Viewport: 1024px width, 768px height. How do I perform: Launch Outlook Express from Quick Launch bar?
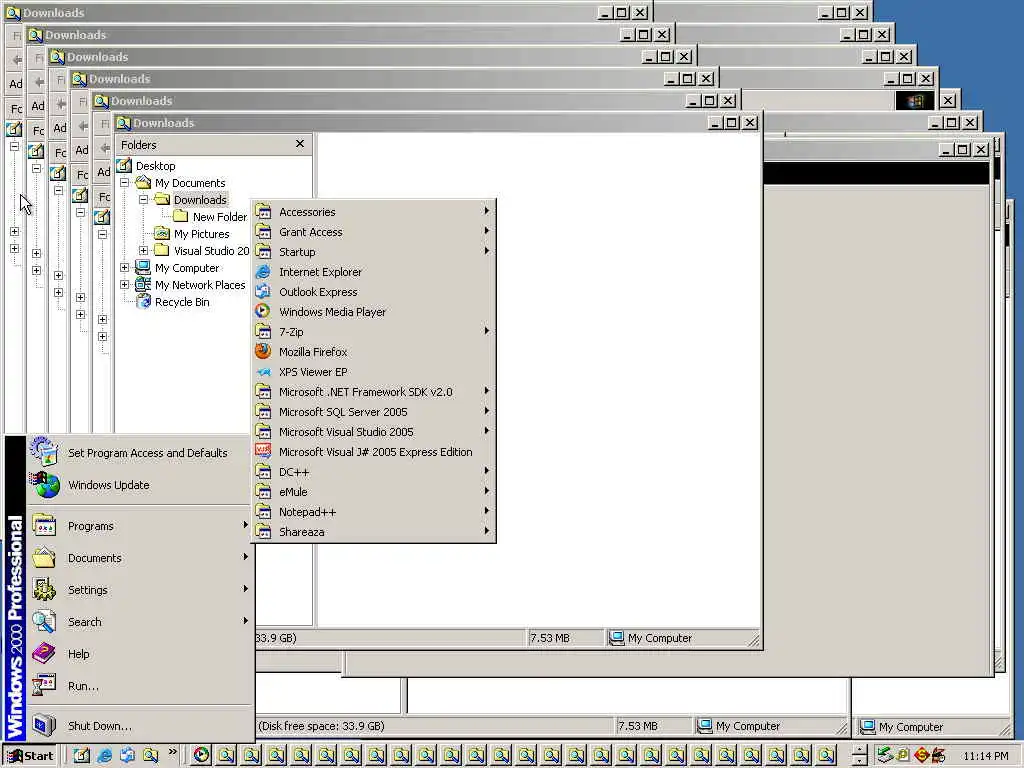[128, 756]
